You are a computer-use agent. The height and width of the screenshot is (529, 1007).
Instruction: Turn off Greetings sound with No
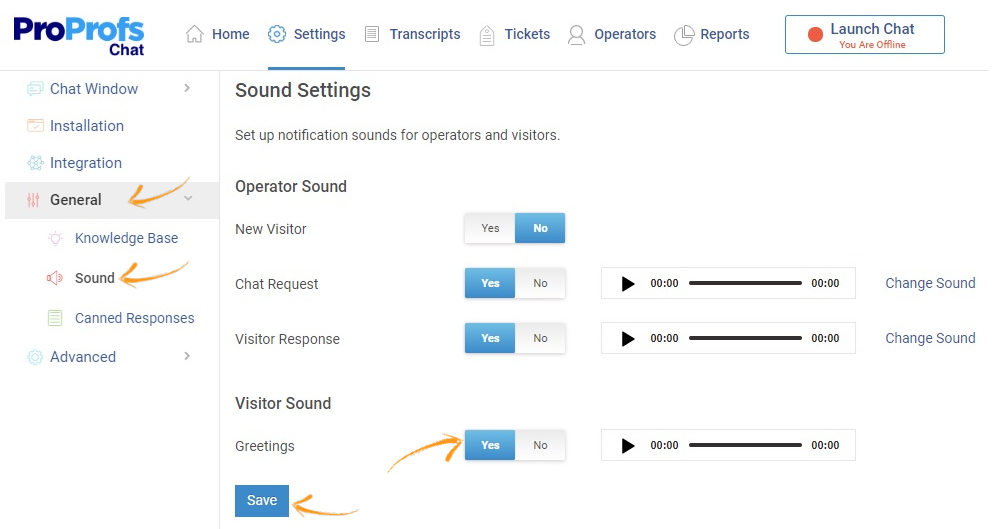[540, 445]
